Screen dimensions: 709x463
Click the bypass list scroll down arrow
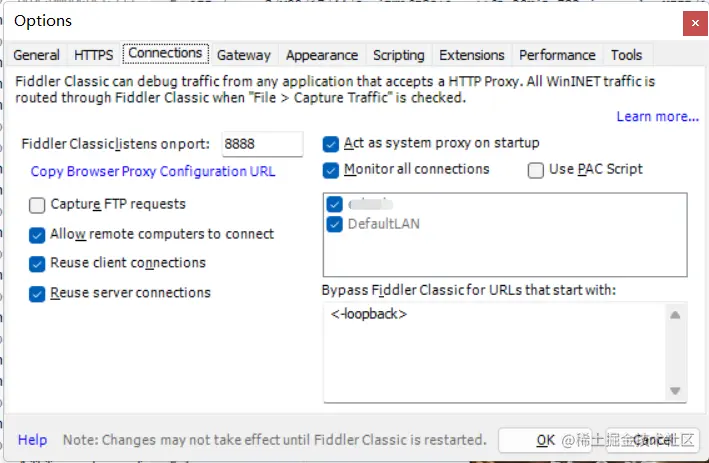click(x=675, y=391)
